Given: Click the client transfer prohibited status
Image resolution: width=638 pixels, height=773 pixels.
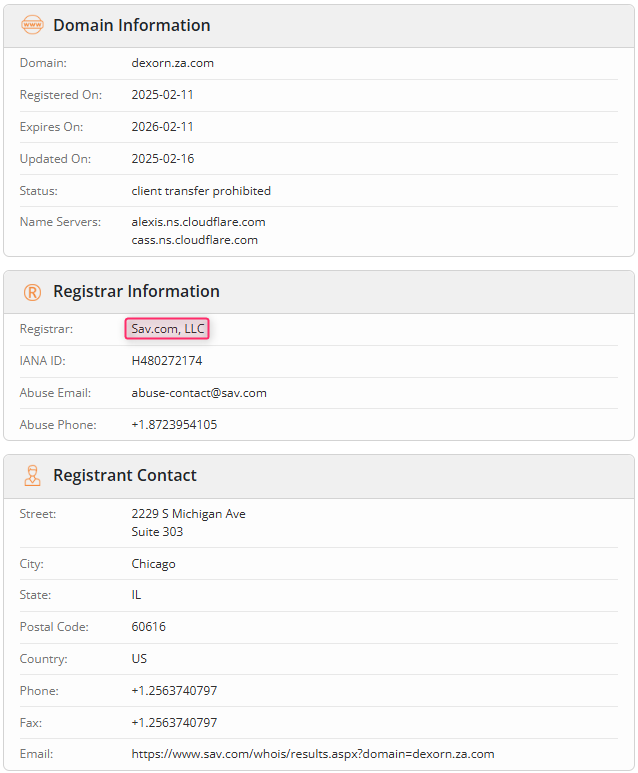Looking at the screenshot, I should 201,191.
